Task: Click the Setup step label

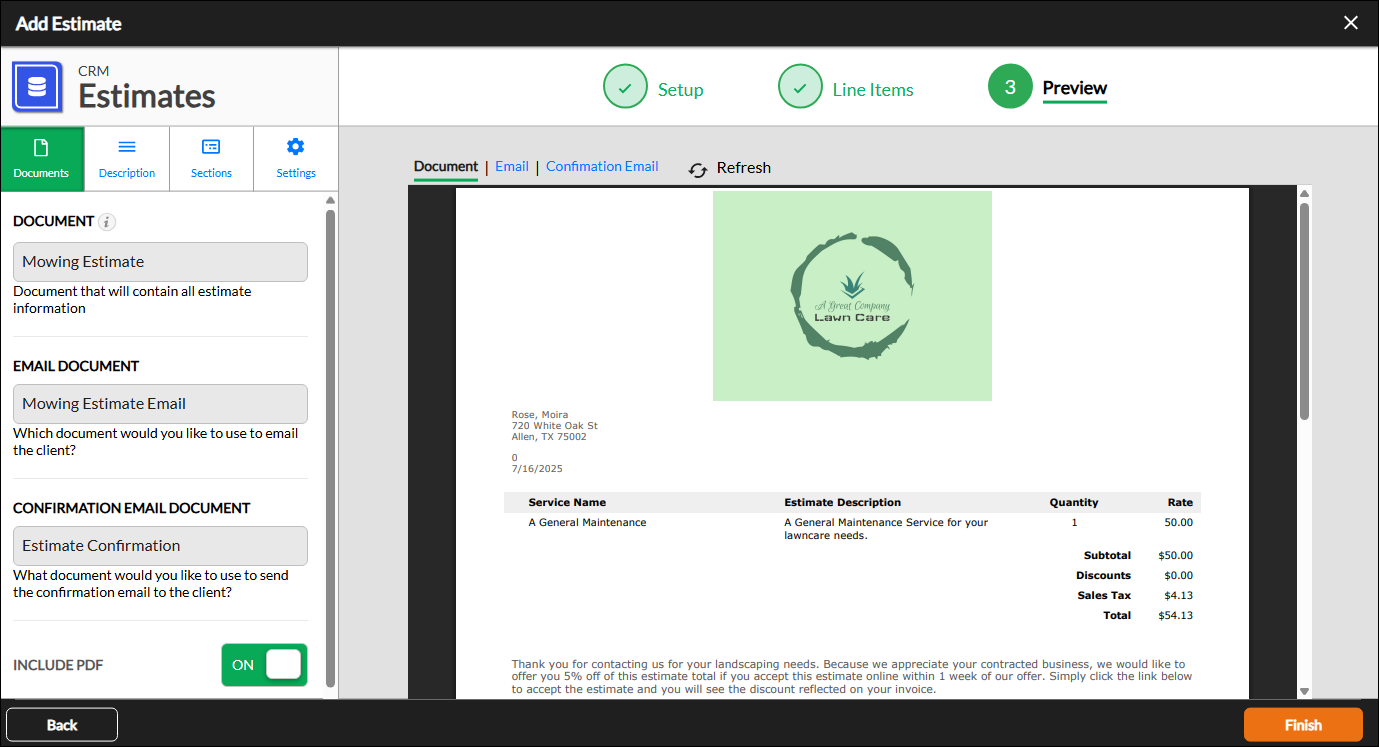Action: click(x=680, y=90)
